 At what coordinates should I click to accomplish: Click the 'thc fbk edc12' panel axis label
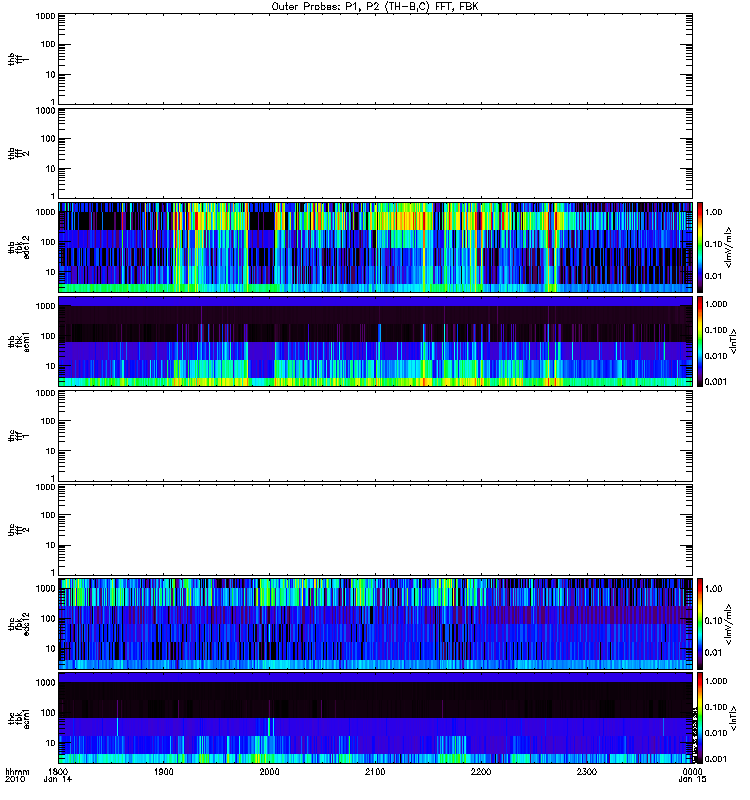coord(18,623)
